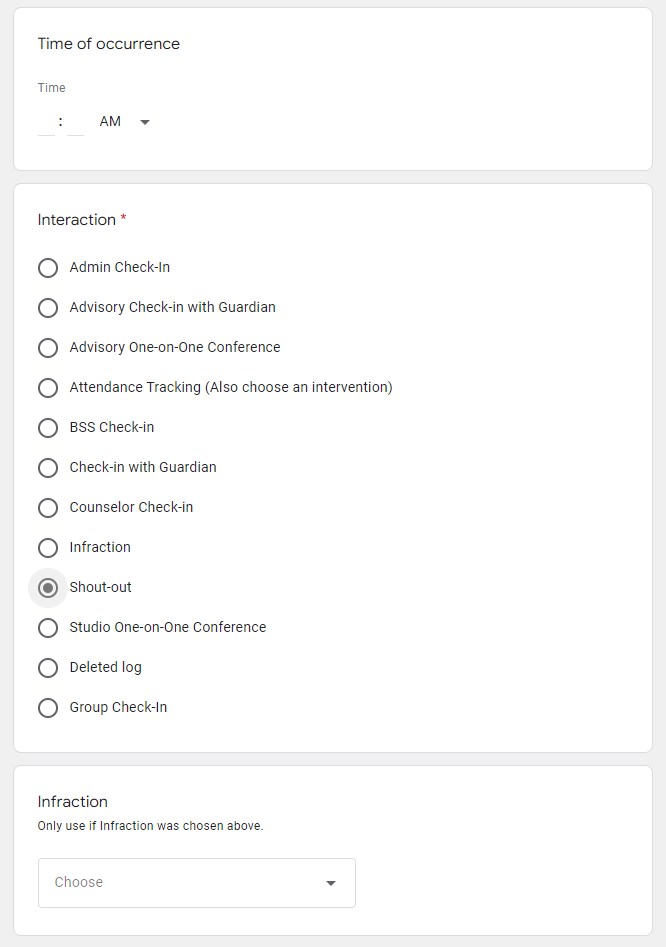The width and height of the screenshot is (666, 947).
Task: Select BSS Check-in radio button
Action: (x=48, y=428)
